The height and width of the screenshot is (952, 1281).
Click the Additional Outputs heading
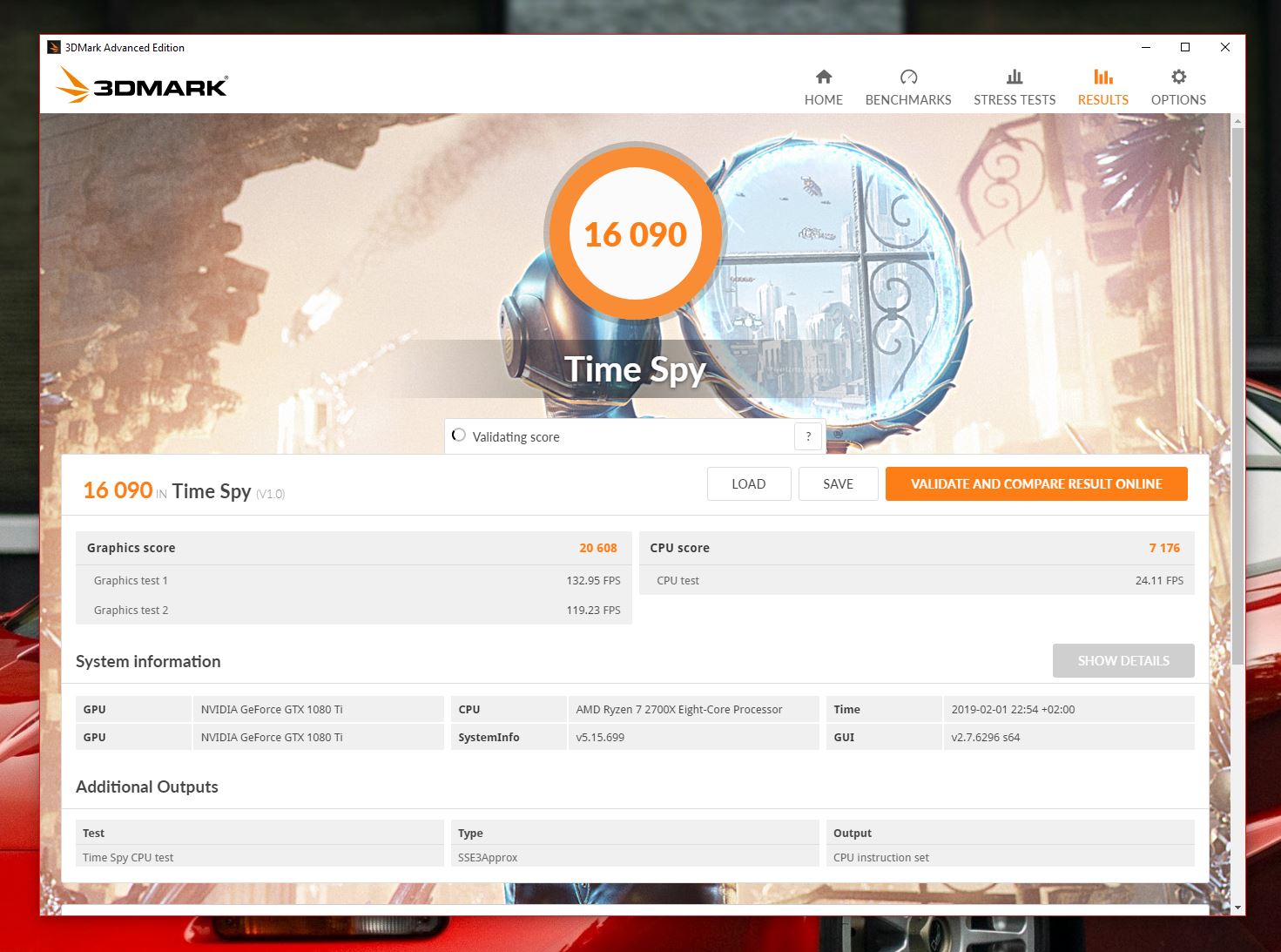(x=147, y=787)
